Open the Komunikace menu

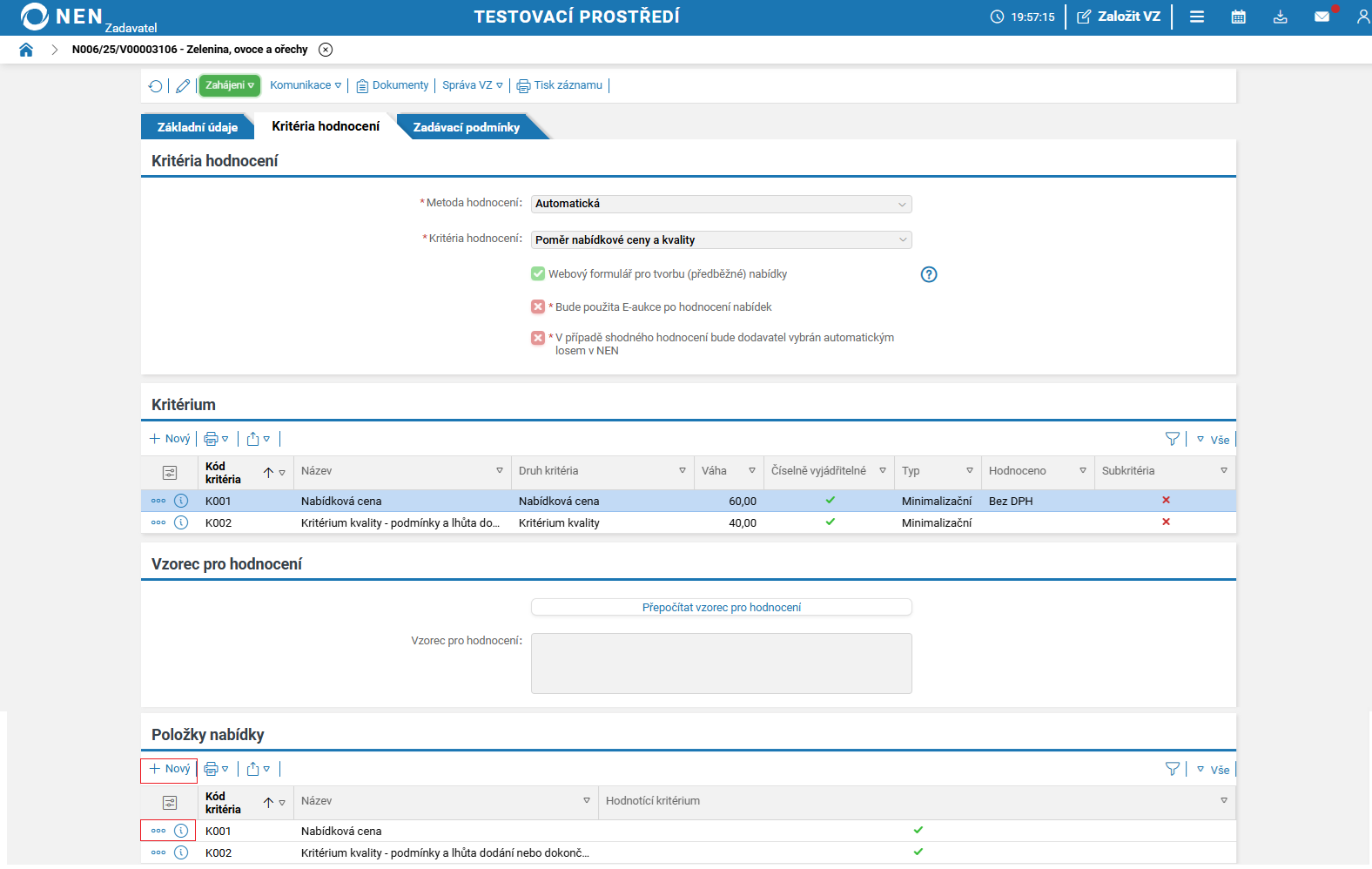coord(306,85)
